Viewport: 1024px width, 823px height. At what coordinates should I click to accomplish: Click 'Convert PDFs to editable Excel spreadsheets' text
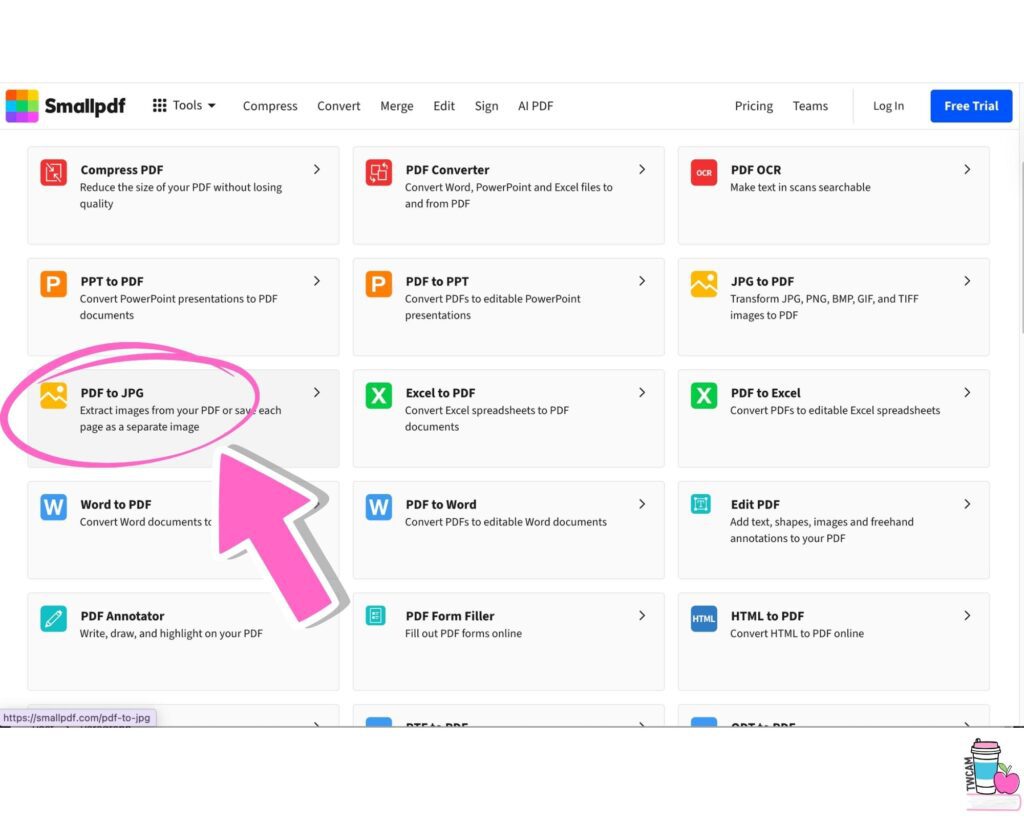tap(835, 411)
